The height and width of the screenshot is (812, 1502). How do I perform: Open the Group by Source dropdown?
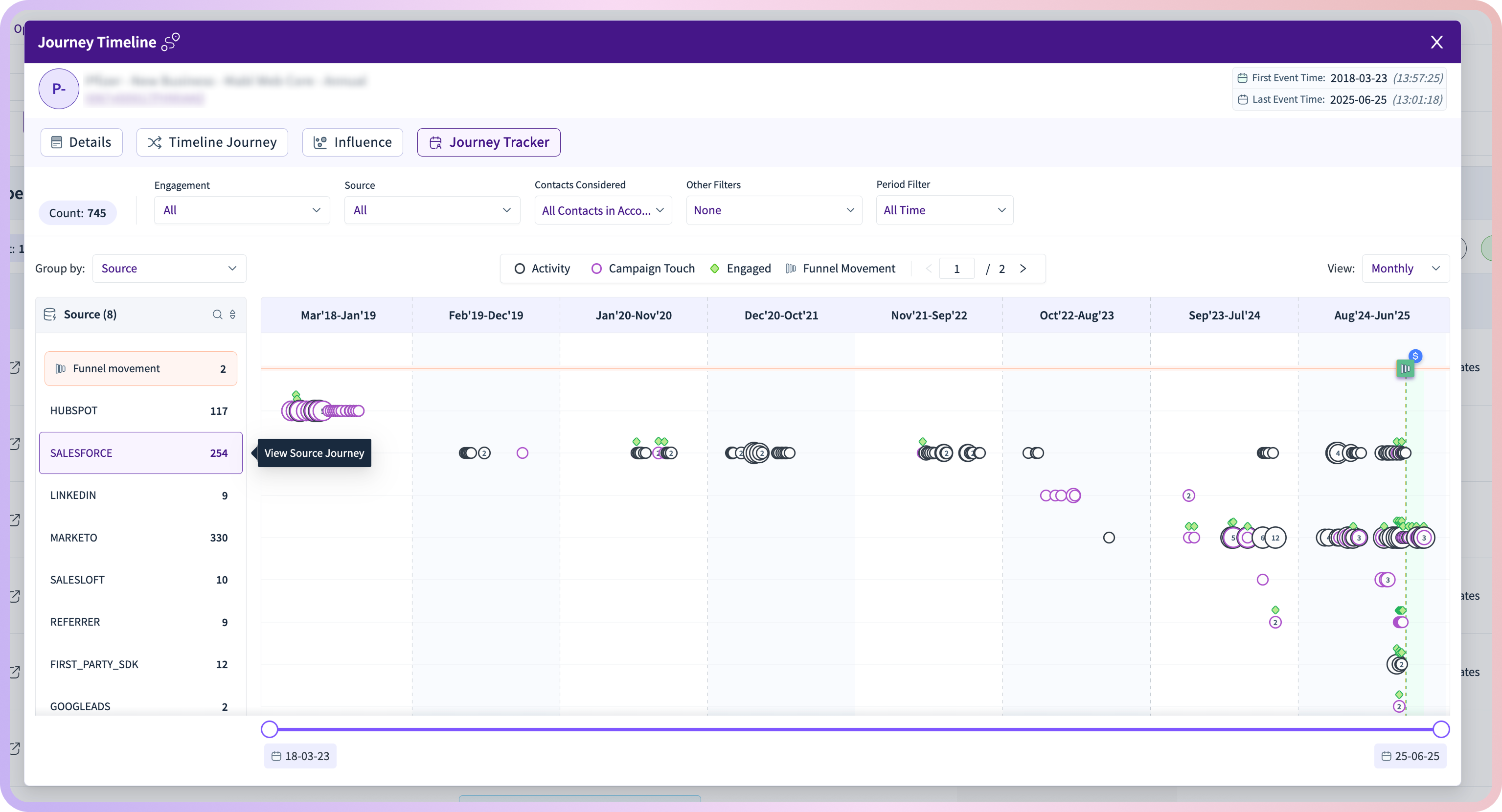tap(169, 268)
